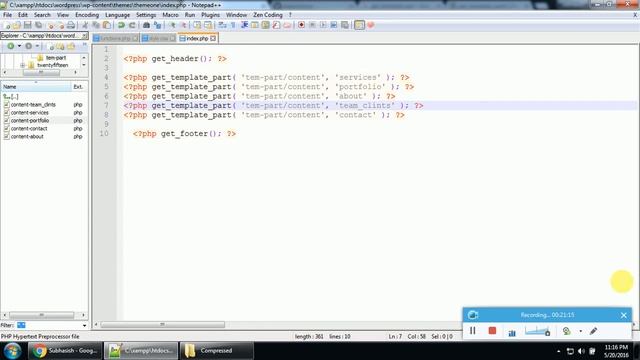Click the Redo toolbar icon
This screenshot has width=640, height=360.
(x=132, y=25)
